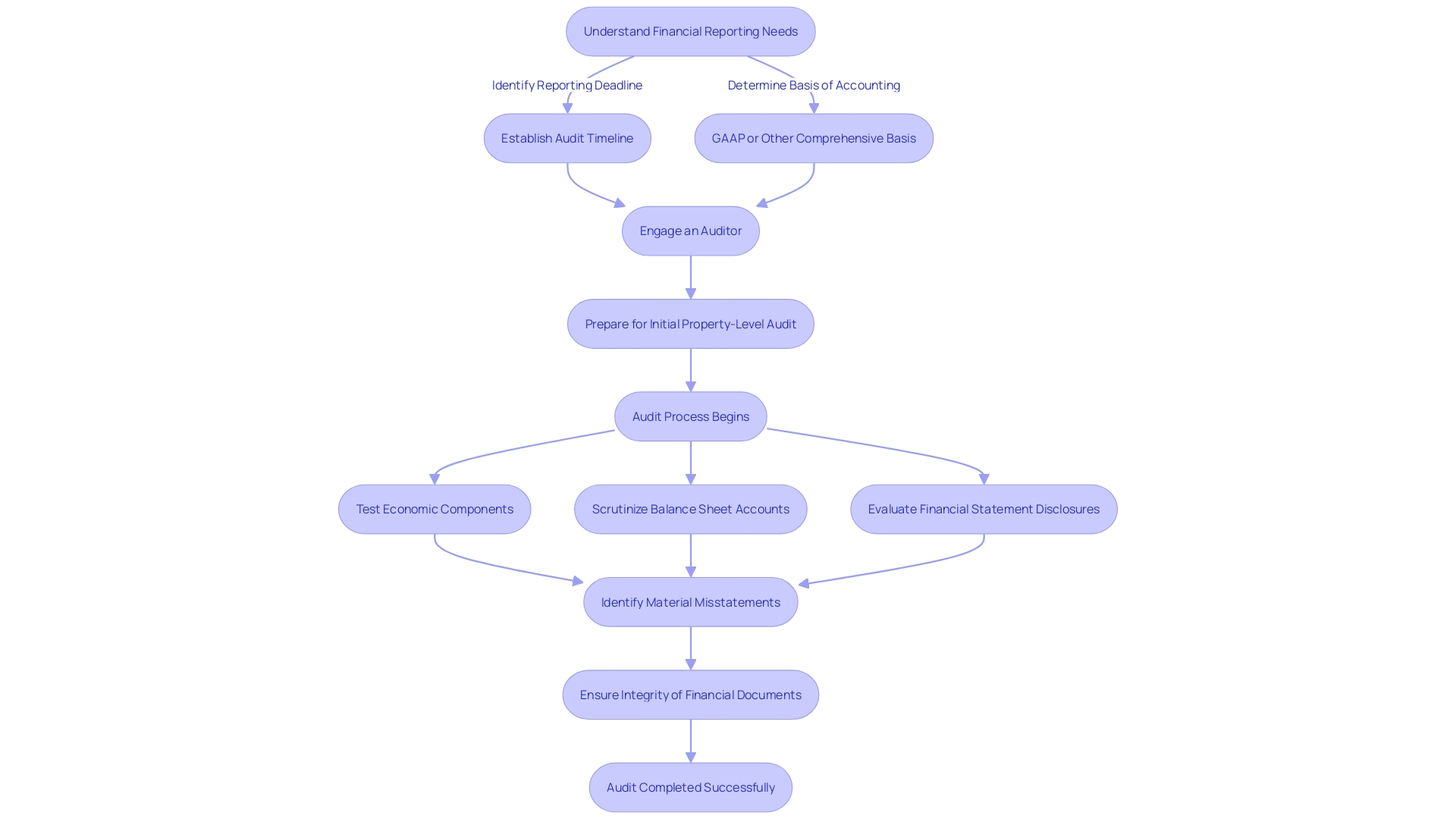Click the 'Understand Financial Reporting Needs' node
1456x819 pixels.
tap(690, 31)
